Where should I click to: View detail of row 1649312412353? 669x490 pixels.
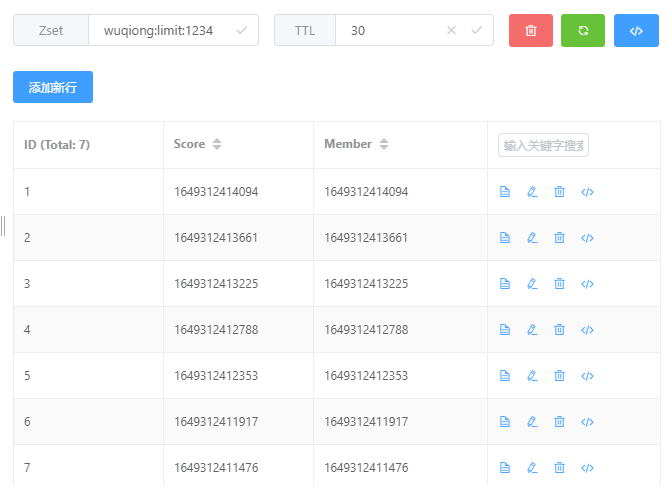[x=505, y=376]
